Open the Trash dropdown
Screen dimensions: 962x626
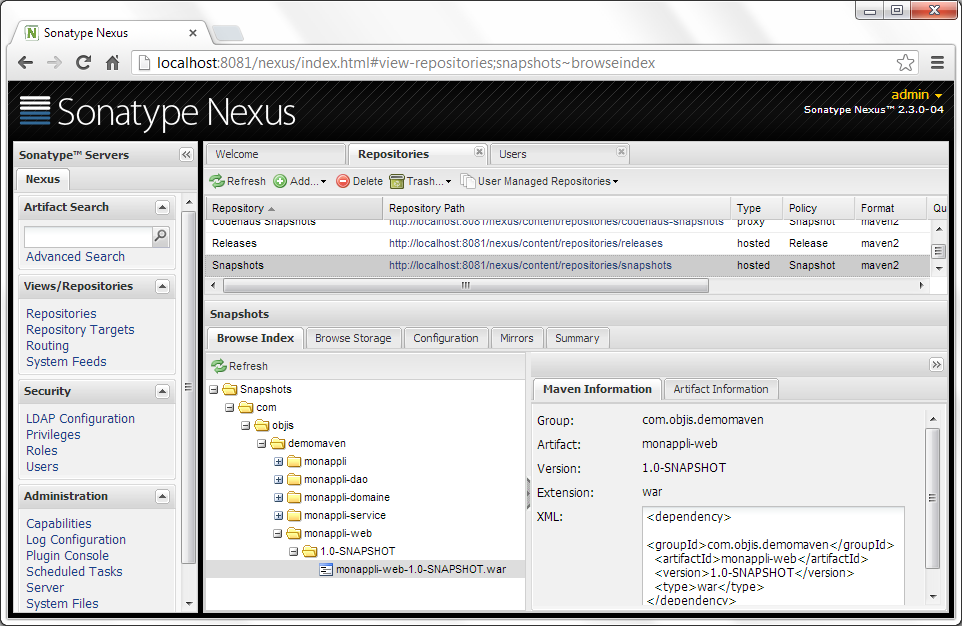(x=421, y=181)
